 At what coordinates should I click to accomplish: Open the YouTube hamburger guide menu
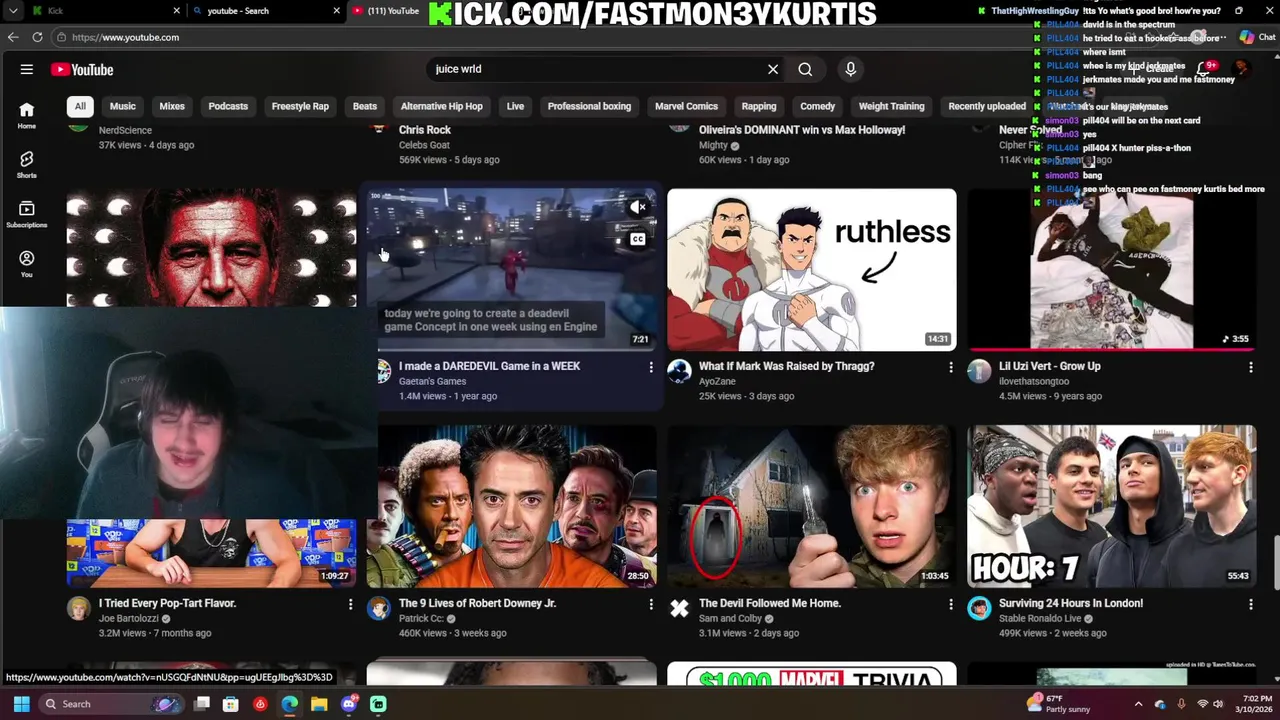[27, 69]
